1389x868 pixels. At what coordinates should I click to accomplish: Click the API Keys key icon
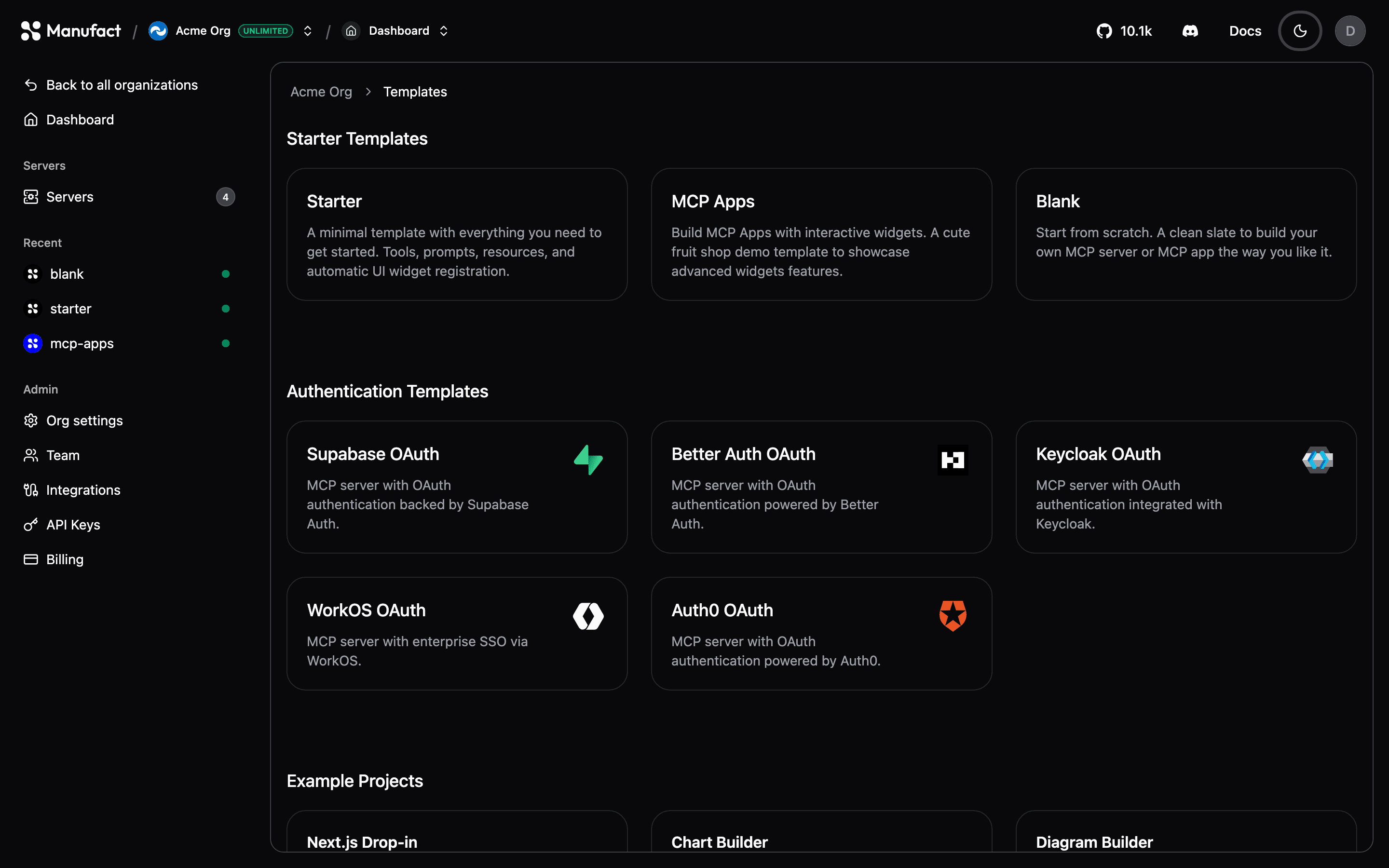point(31,525)
